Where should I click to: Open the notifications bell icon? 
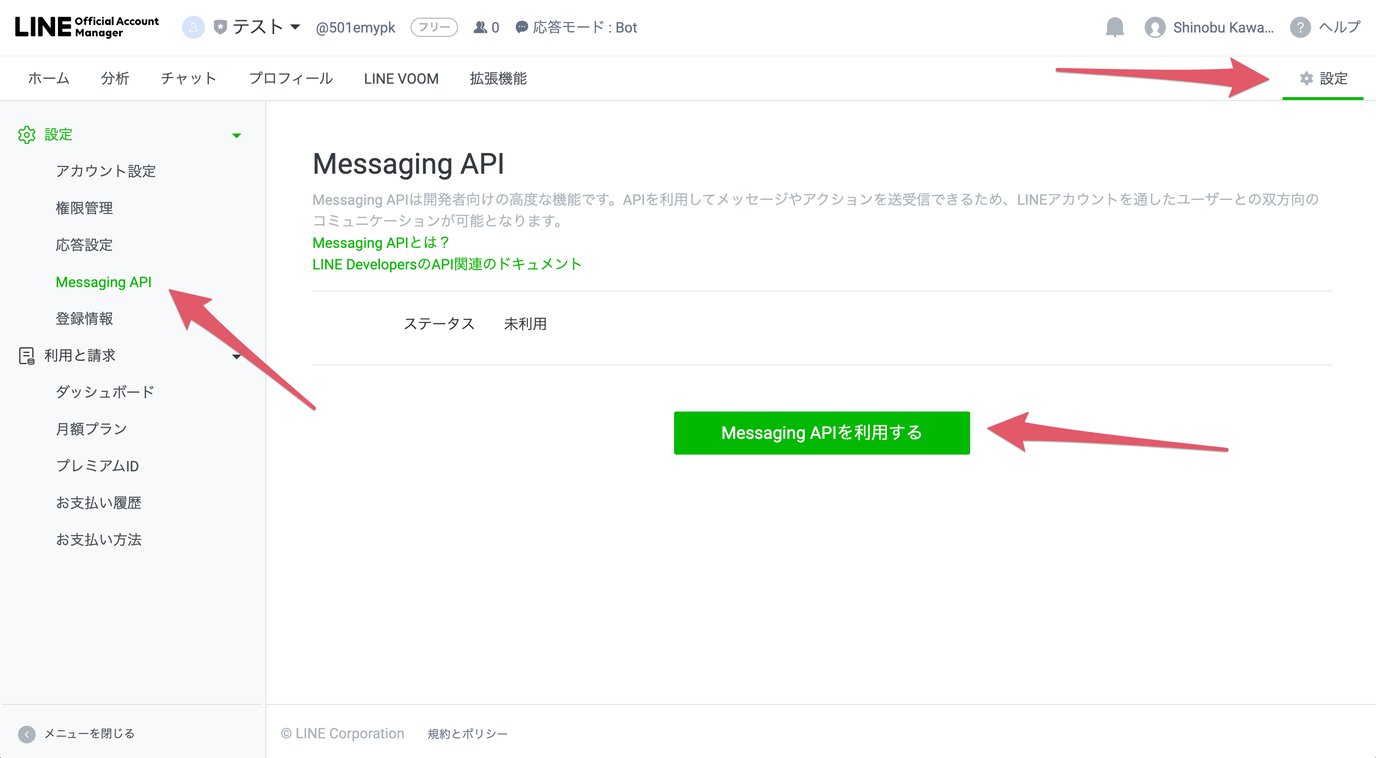pos(1114,27)
